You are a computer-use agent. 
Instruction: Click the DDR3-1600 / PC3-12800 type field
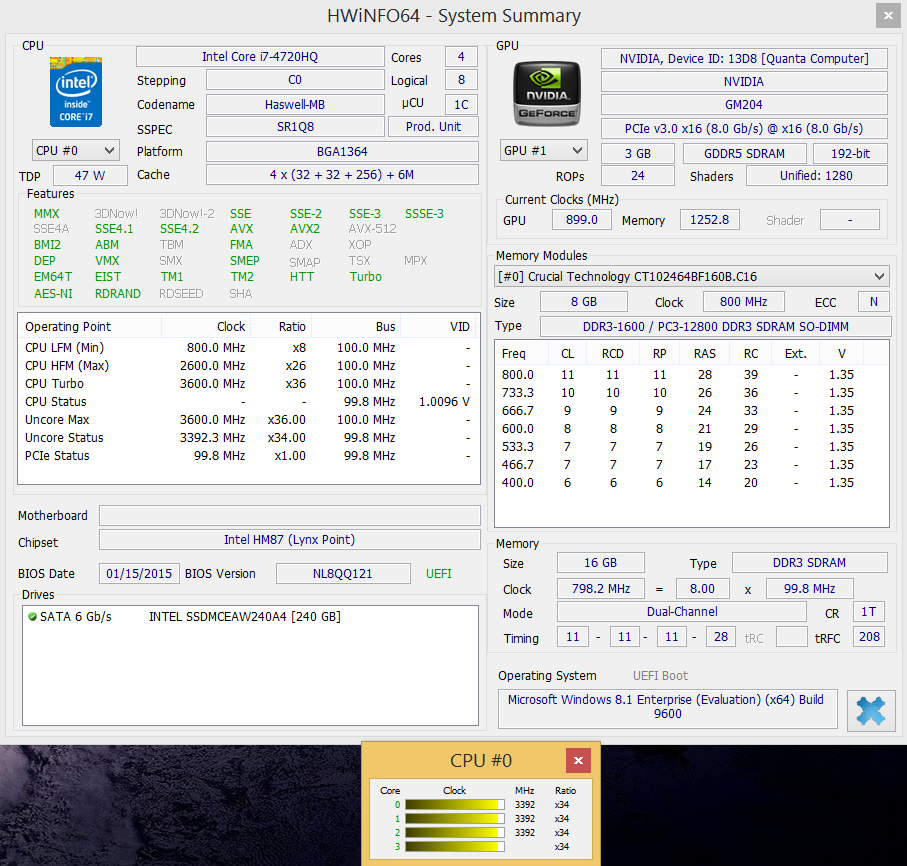(716, 327)
